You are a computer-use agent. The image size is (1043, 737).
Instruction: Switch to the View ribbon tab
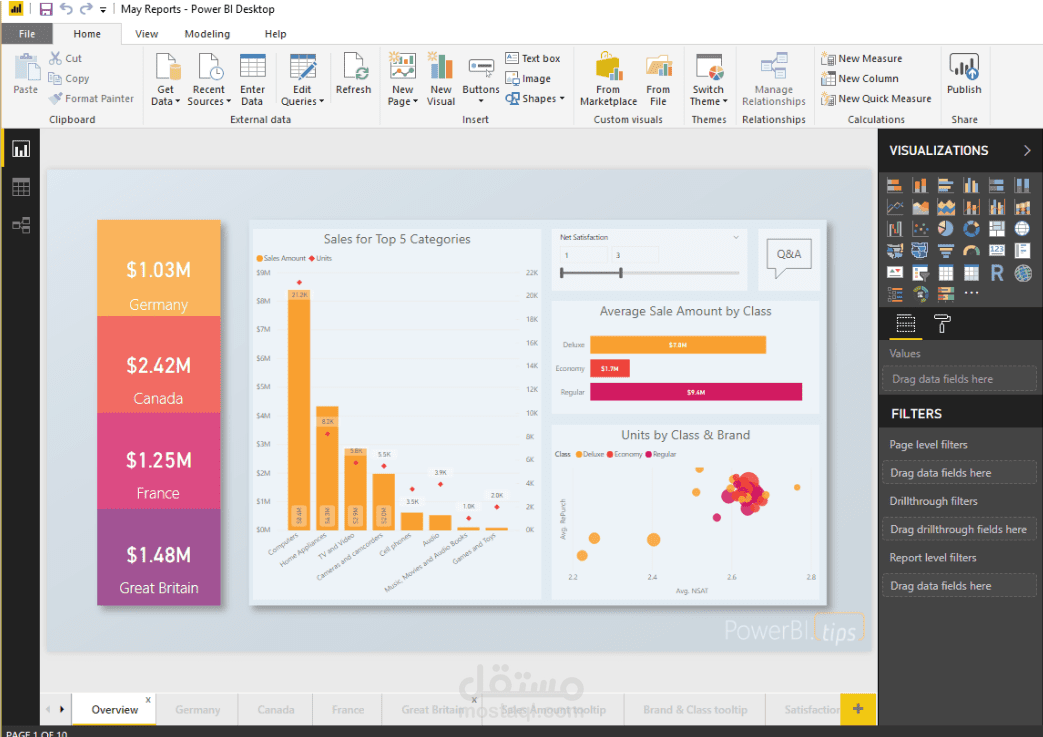pyautogui.click(x=146, y=34)
